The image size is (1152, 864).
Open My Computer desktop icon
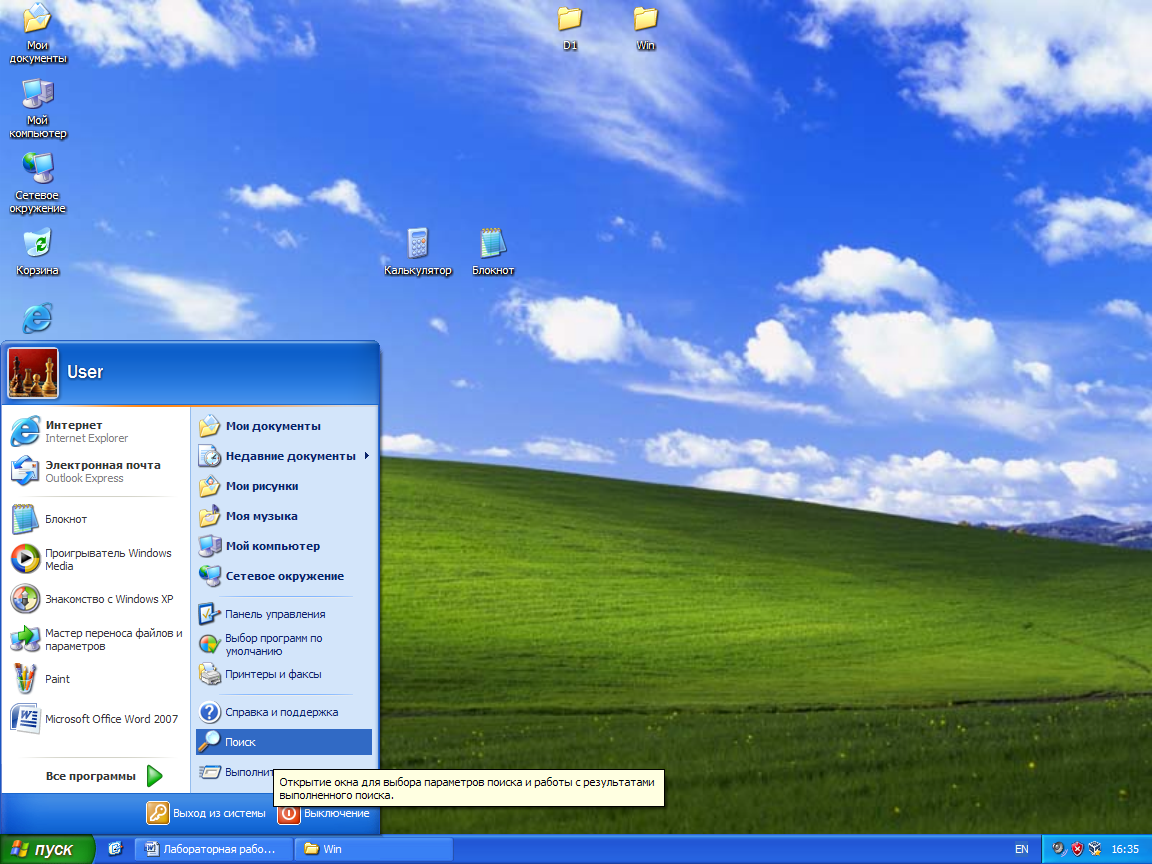coord(37,108)
